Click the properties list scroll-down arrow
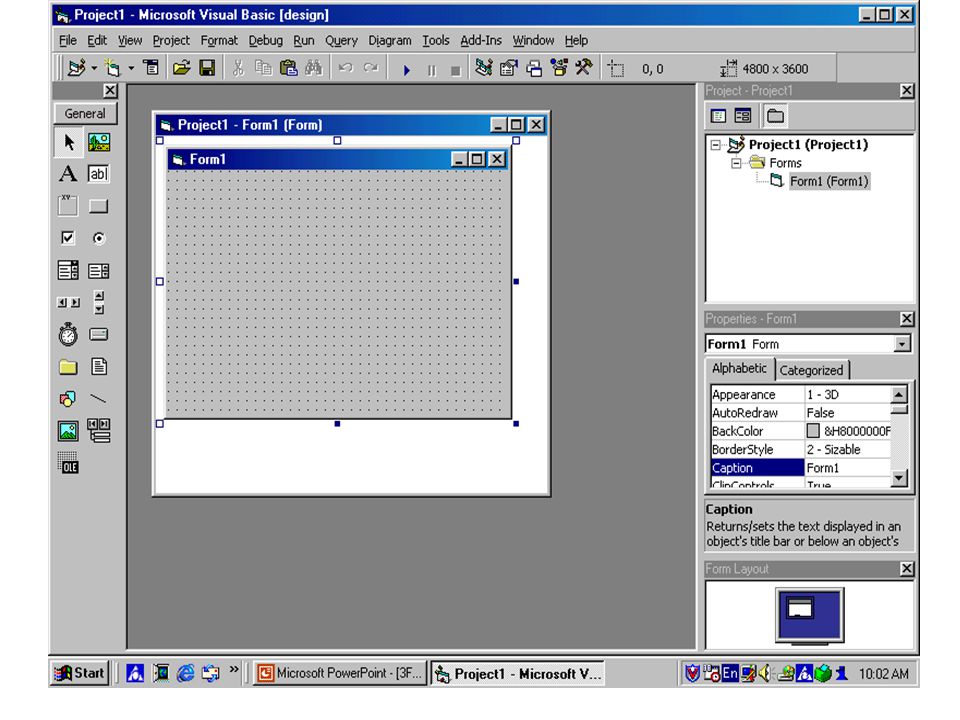960x720 pixels. click(899, 478)
